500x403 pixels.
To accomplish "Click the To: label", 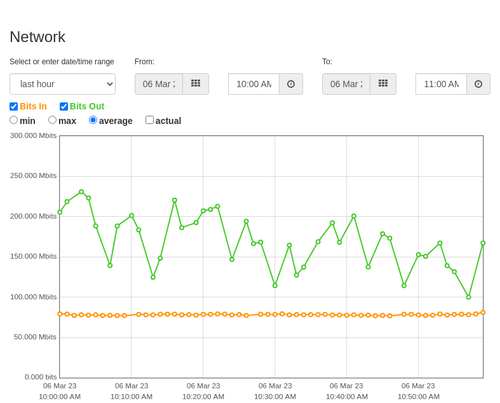I will (x=327, y=62).
